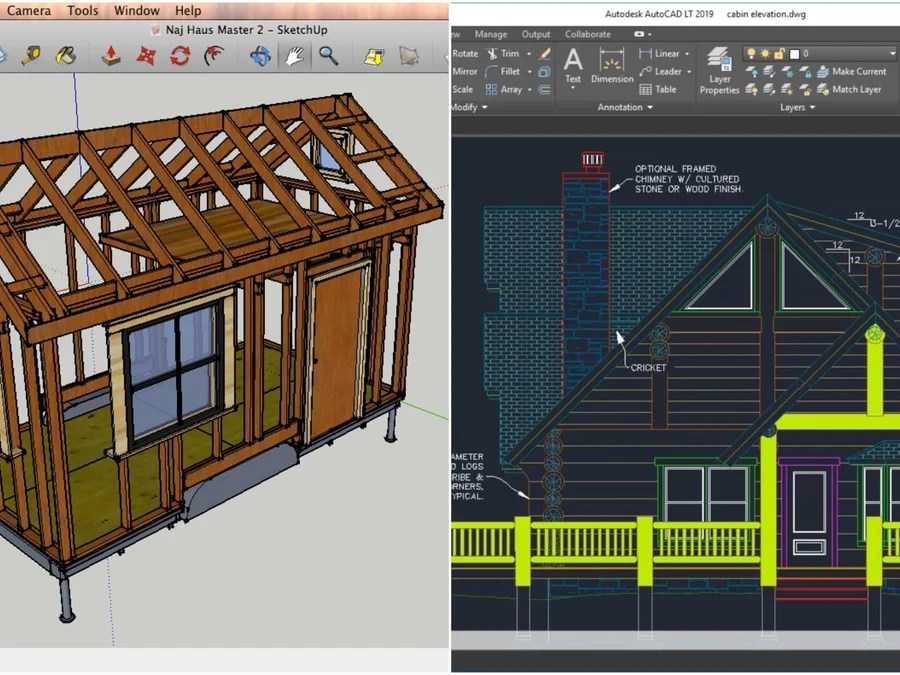
Task: Click the white layer color swatch
Action: coord(794,53)
